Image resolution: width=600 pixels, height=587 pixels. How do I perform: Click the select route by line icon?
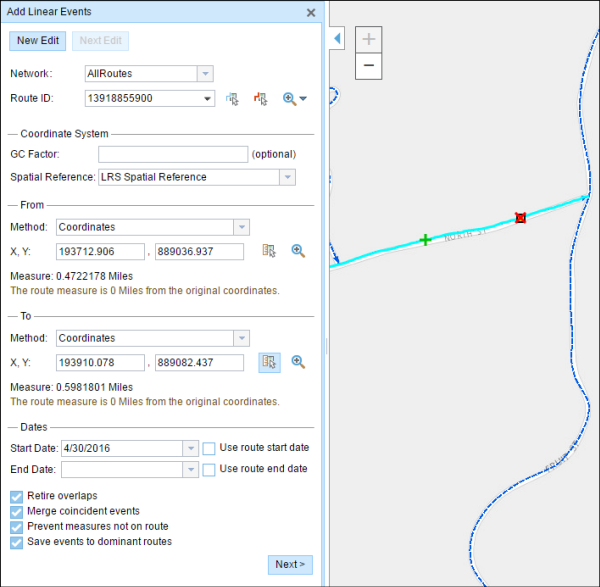262,98
